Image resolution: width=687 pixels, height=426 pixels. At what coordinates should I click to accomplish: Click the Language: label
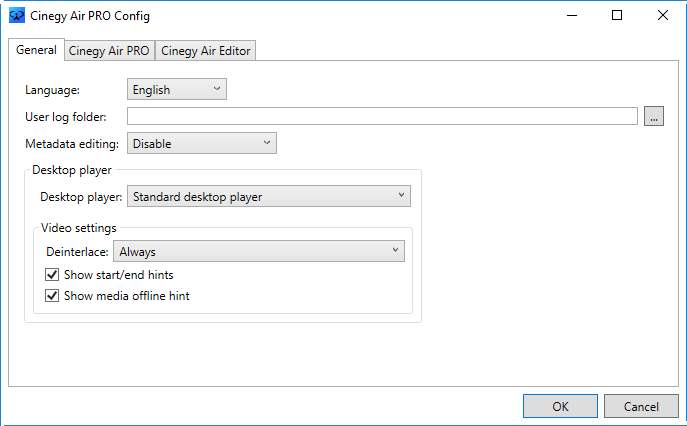click(53, 90)
